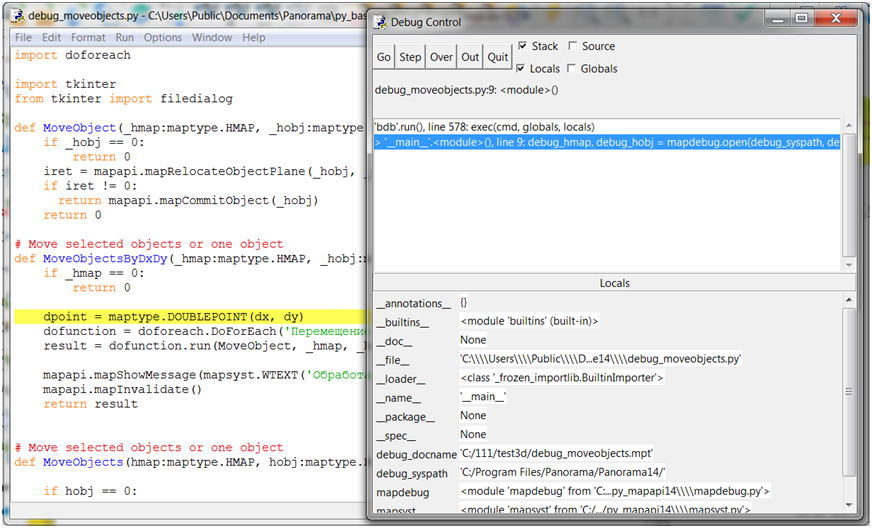
Task: Open the Window menu in editor
Action: (211, 38)
